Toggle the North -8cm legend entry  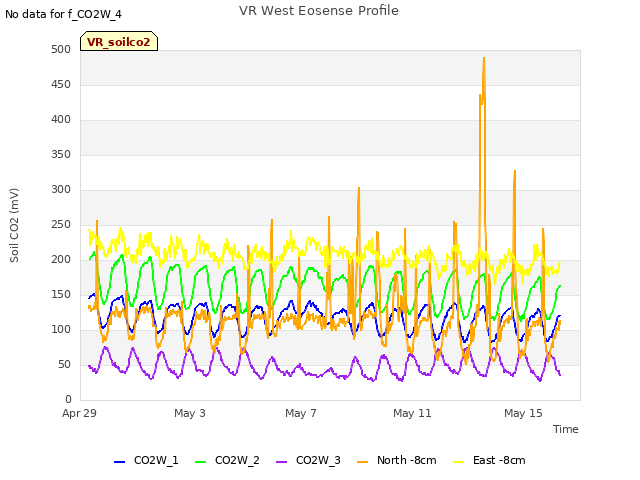pyautogui.click(x=397, y=460)
